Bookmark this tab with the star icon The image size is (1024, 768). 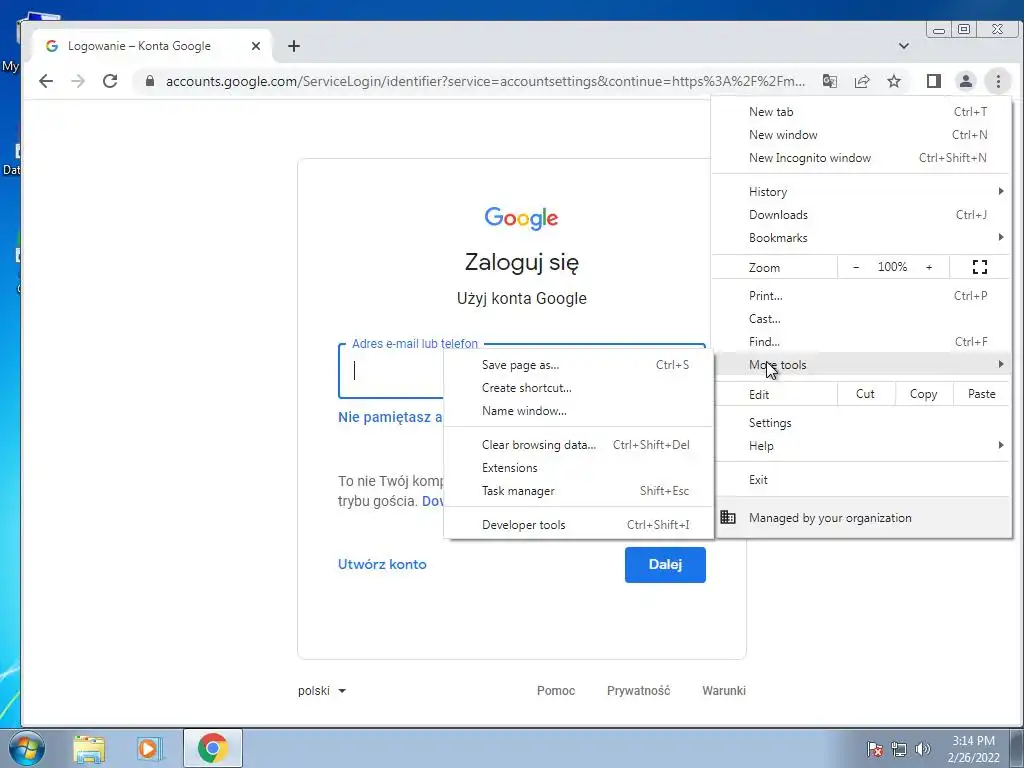(x=894, y=81)
